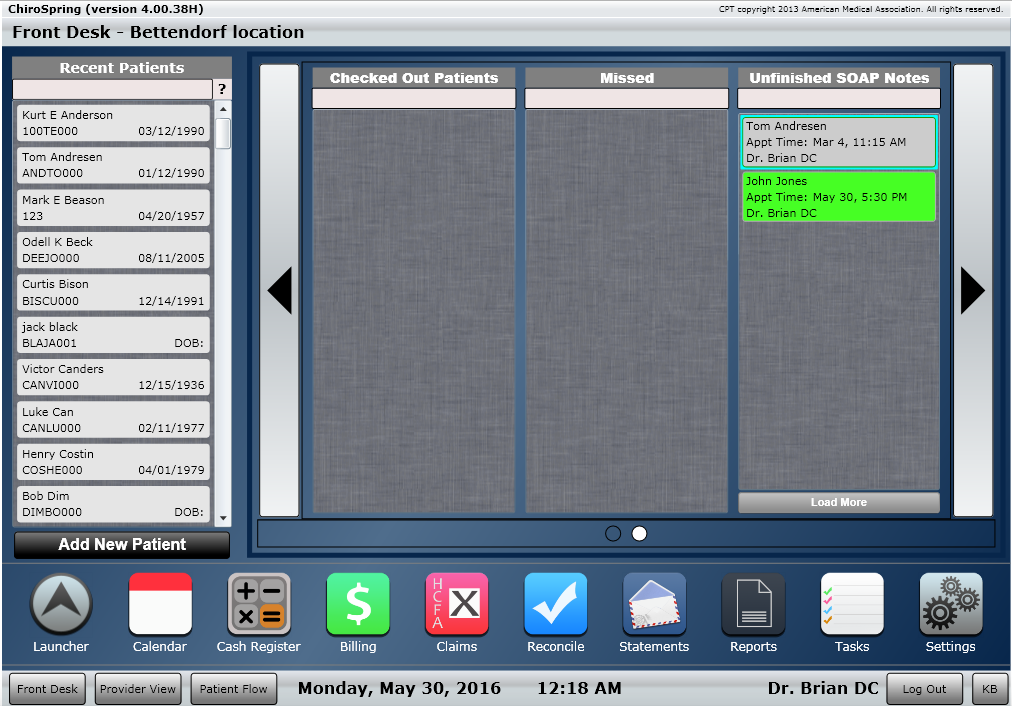Open the Statements envelope icon

click(x=654, y=605)
